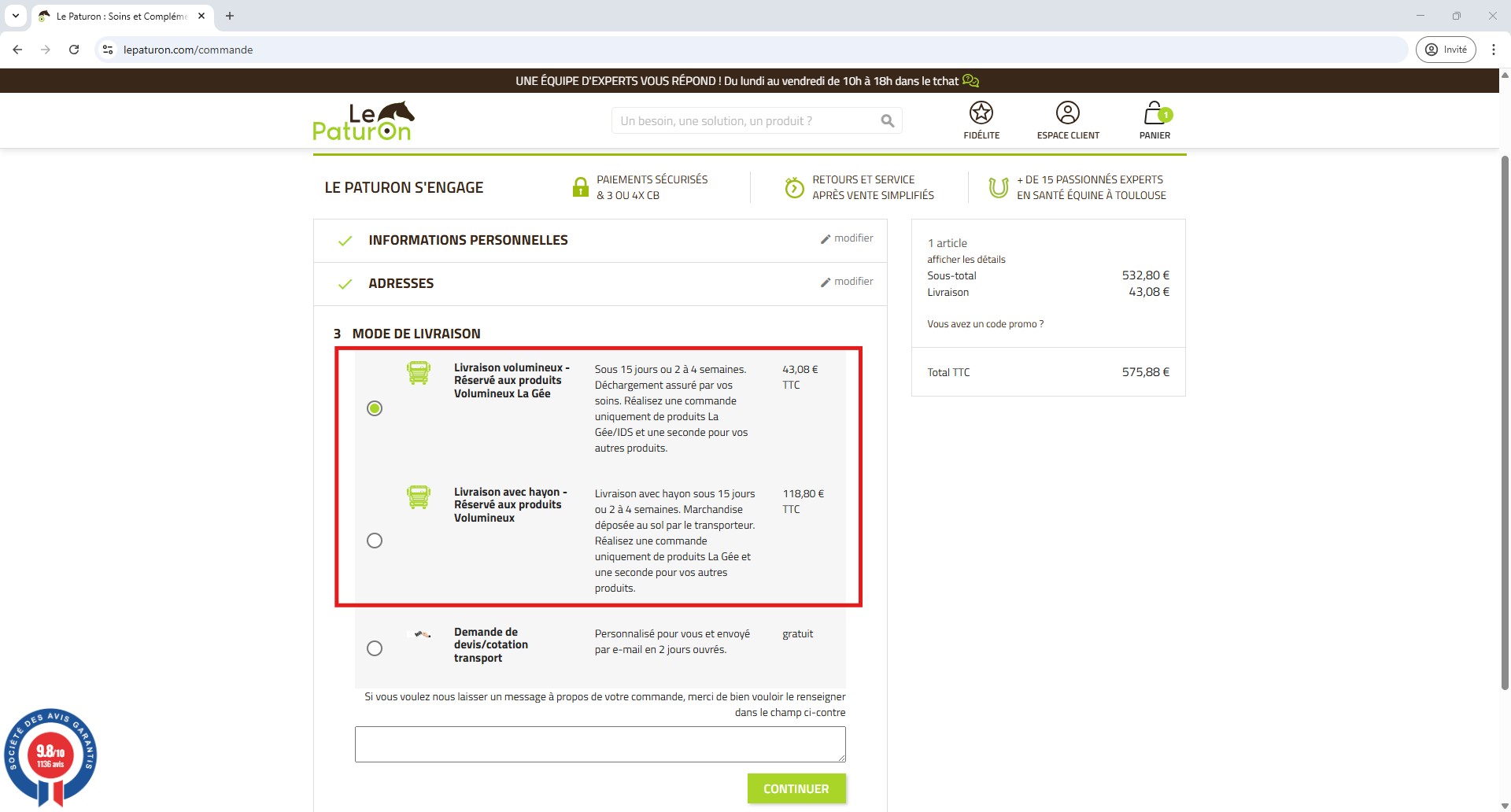Expand 'Vous avez un code promo ?'
The image size is (1511, 812).
pyautogui.click(x=985, y=324)
